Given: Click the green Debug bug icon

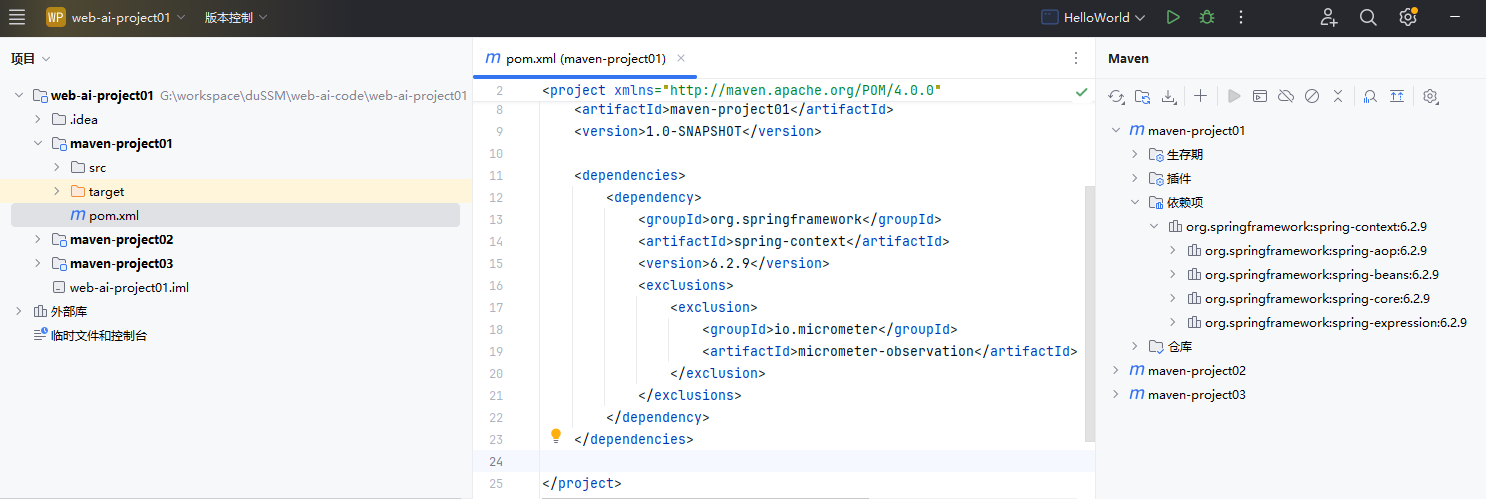Looking at the screenshot, I should (1207, 17).
